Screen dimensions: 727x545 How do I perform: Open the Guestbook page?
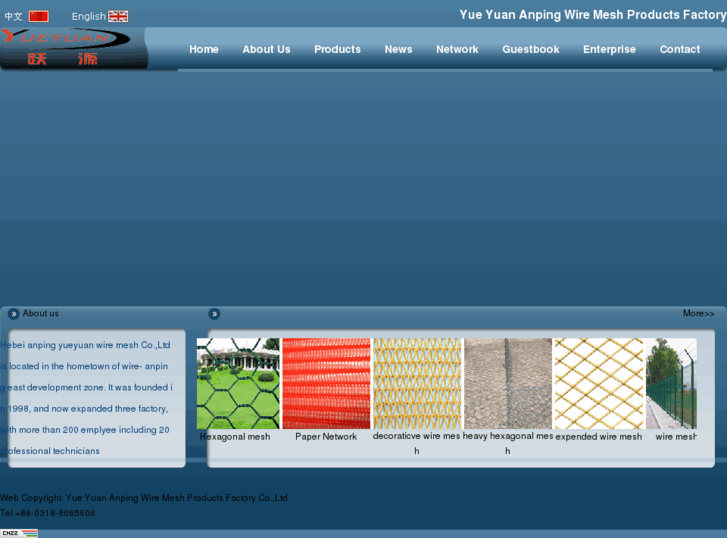click(530, 49)
